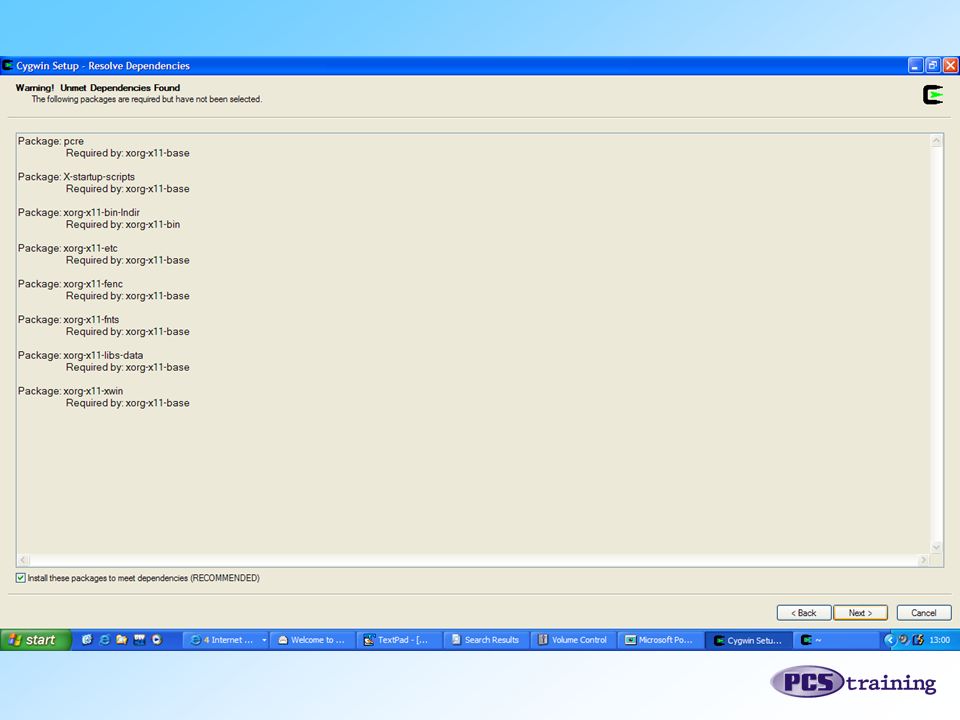
Task: Select the 'Package: xorg-x11-etc' line
Action: [x=68, y=248]
